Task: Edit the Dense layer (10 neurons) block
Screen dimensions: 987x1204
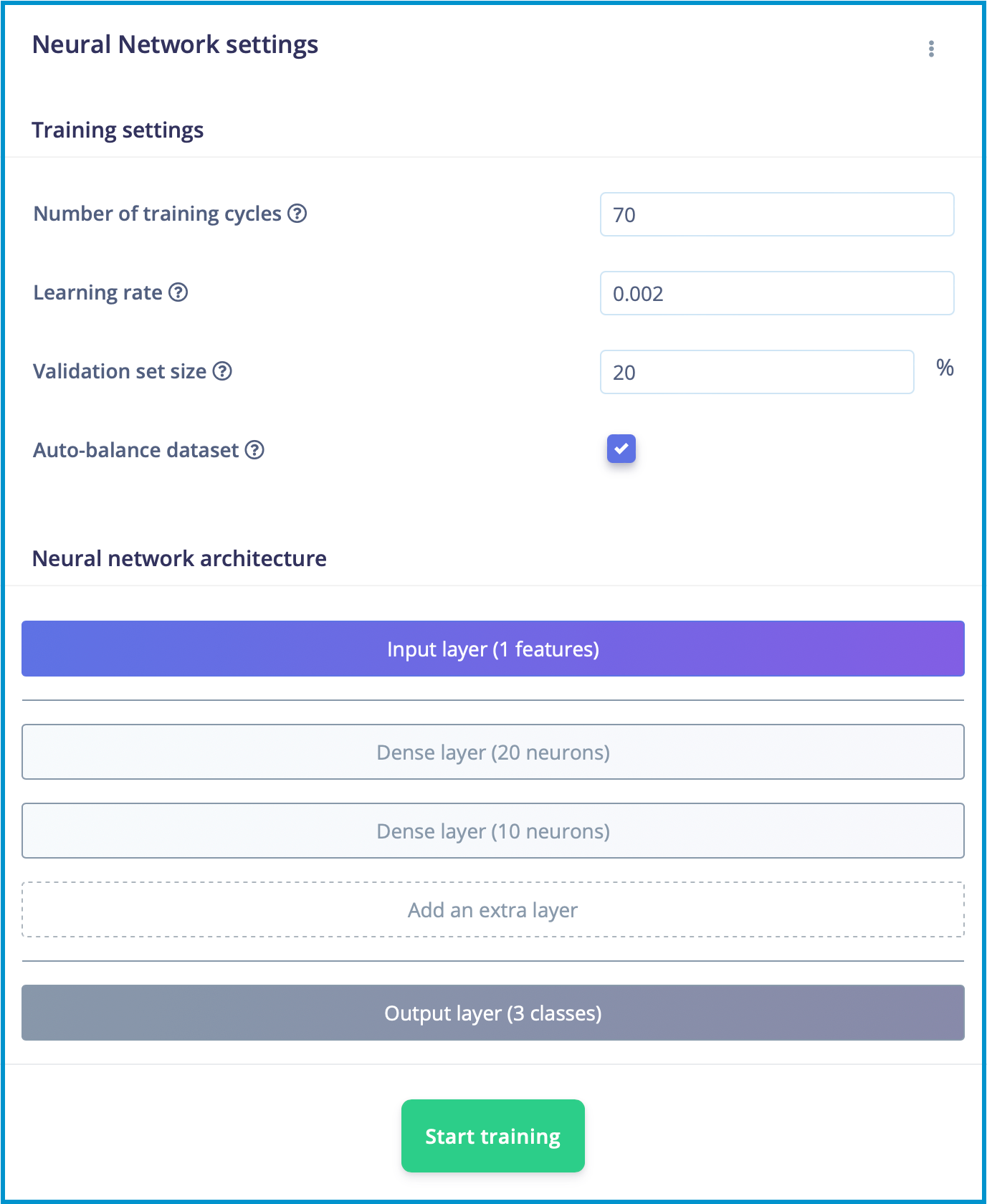Action: [493, 831]
